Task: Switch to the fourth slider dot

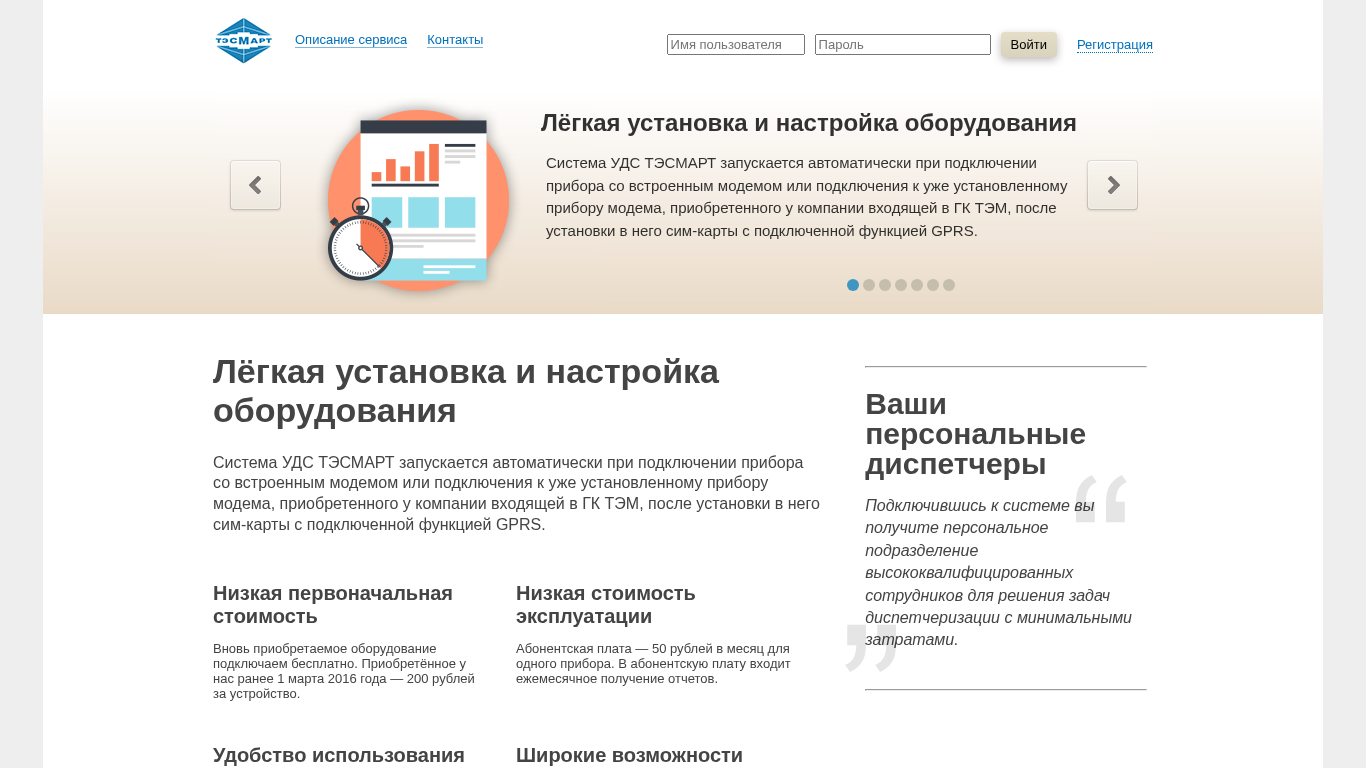Action: click(901, 285)
